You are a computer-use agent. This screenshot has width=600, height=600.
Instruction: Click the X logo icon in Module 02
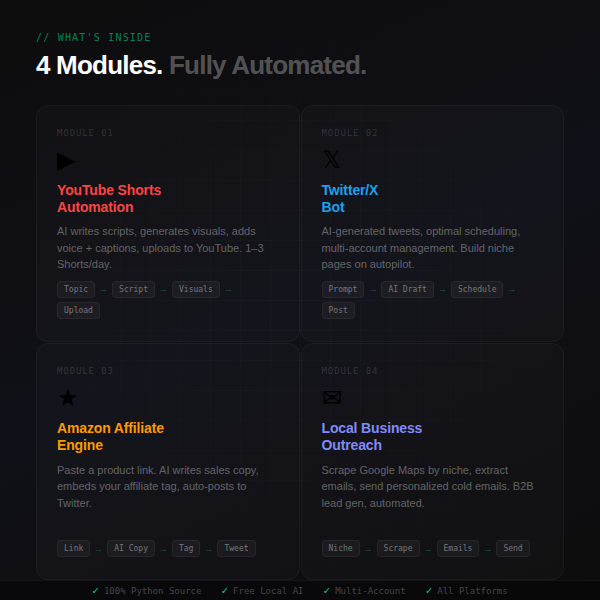click(x=331, y=160)
